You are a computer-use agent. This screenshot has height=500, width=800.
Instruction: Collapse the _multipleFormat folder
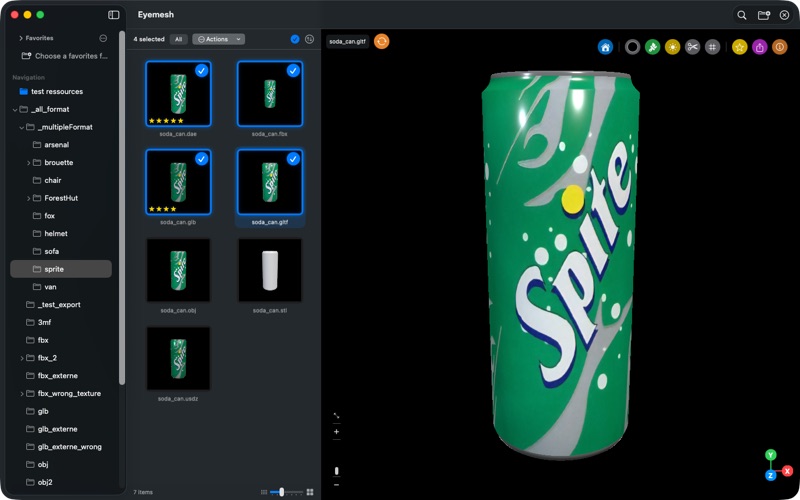coord(22,127)
